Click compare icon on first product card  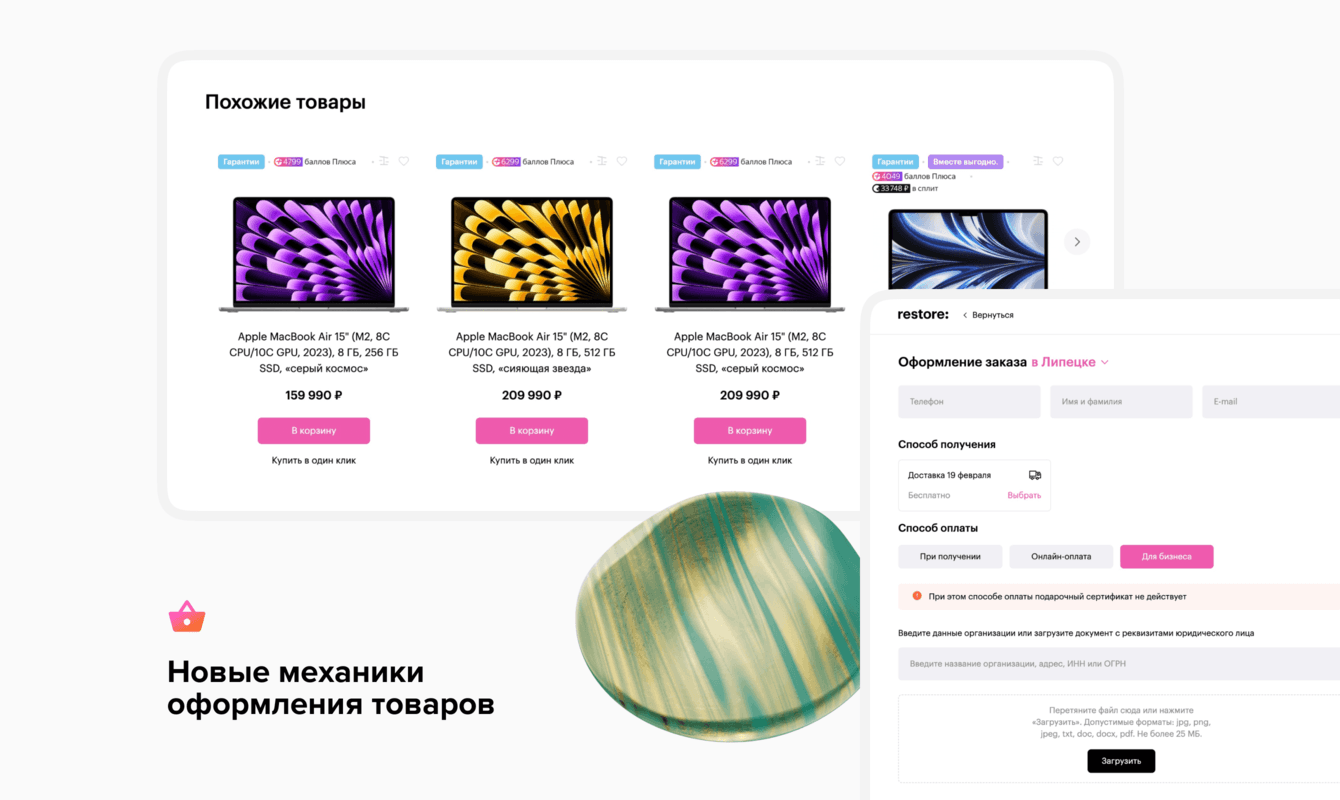[383, 161]
